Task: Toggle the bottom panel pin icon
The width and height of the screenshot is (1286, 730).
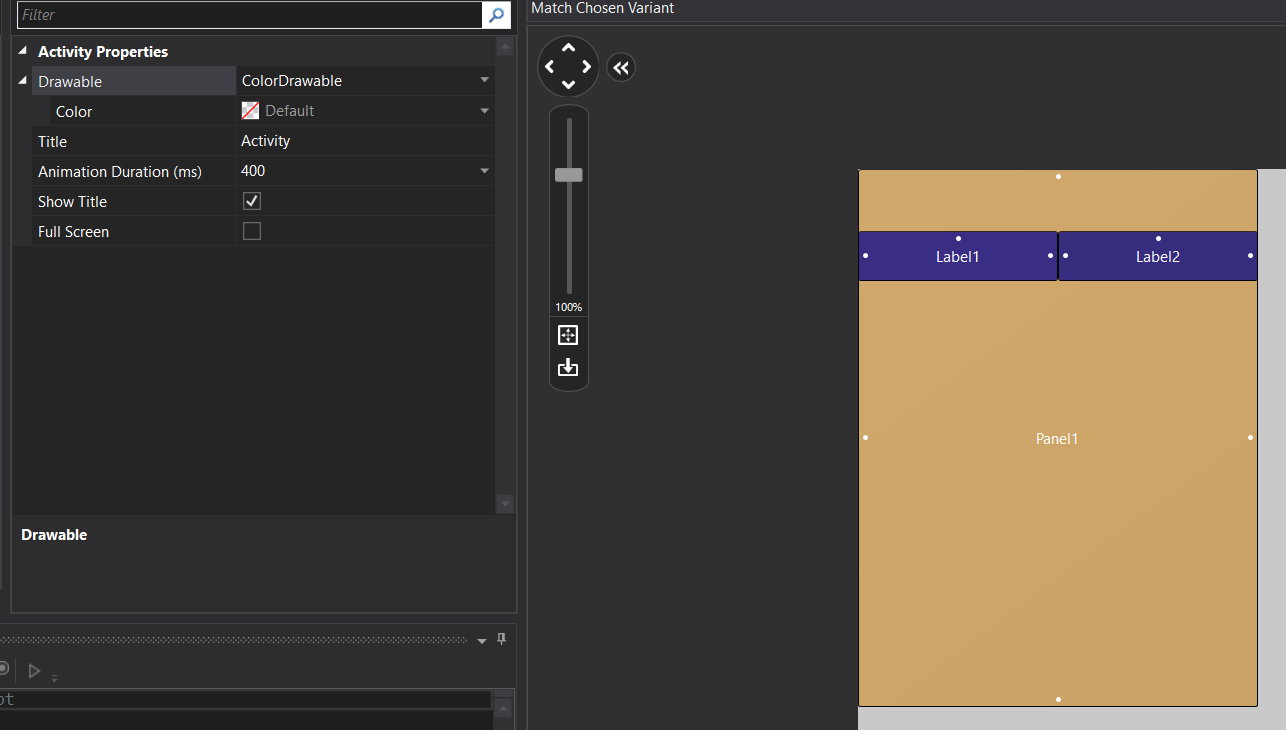Action: pyautogui.click(x=502, y=639)
